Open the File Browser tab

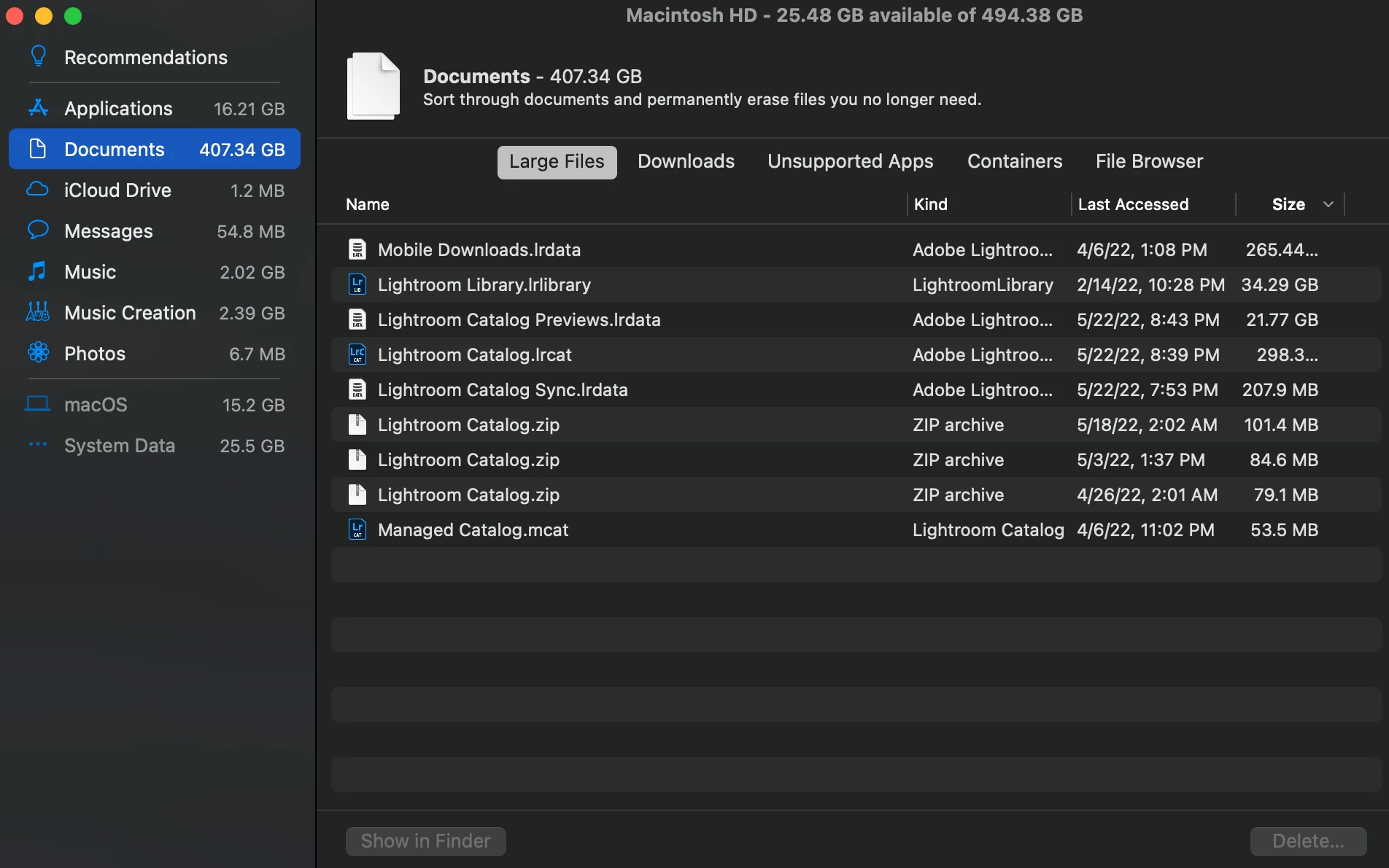(x=1149, y=161)
